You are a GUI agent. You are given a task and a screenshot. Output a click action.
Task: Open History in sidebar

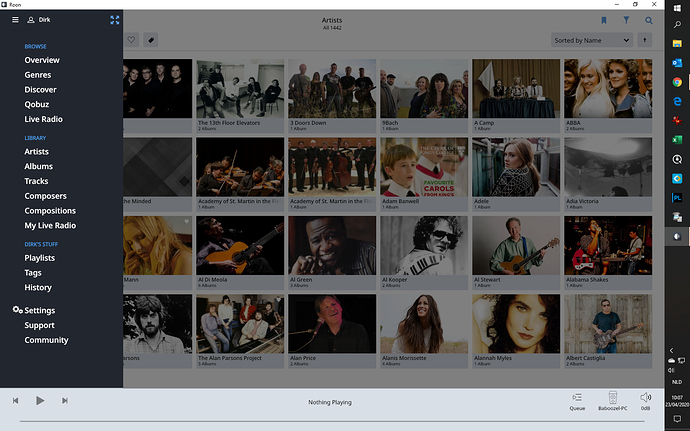(38, 287)
